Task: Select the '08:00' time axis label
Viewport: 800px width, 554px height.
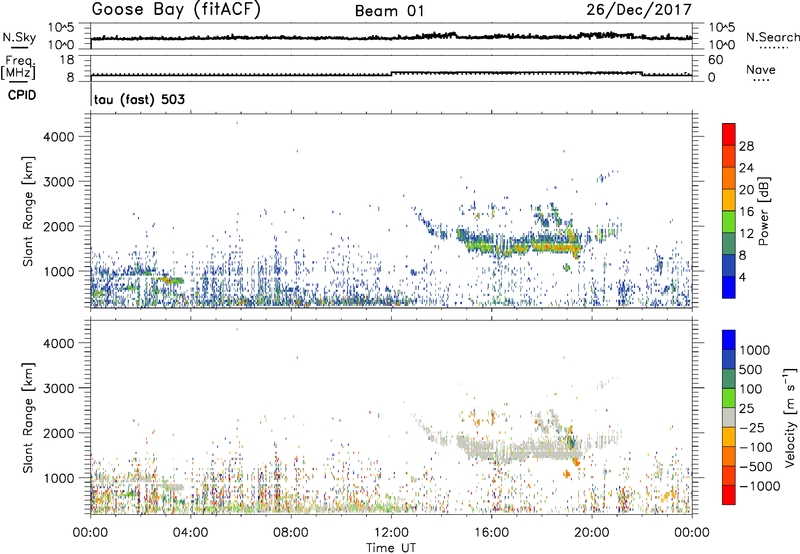Action: click(291, 533)
